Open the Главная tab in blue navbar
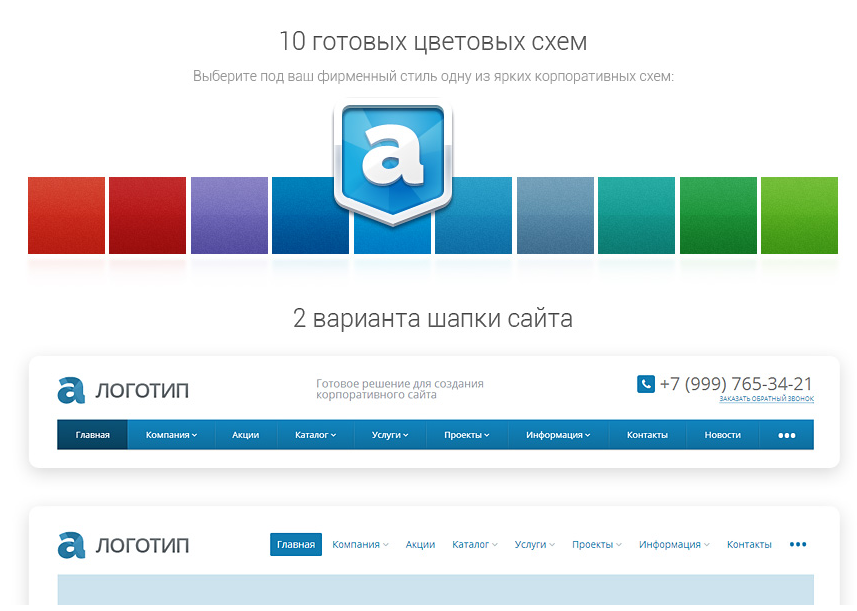 (92, 435)
